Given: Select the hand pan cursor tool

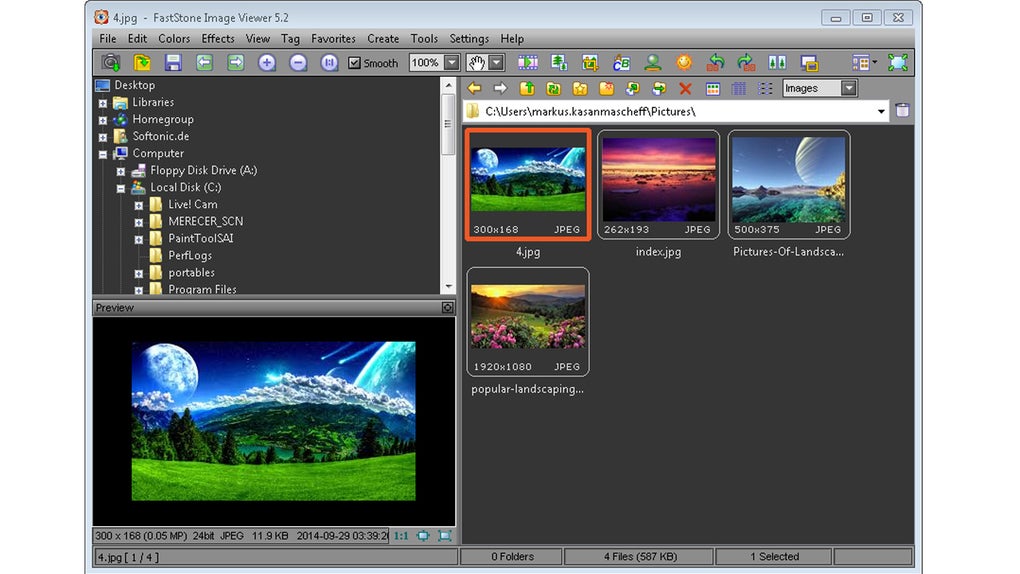Looking at the screenshot, I should [x=477, y=63].
